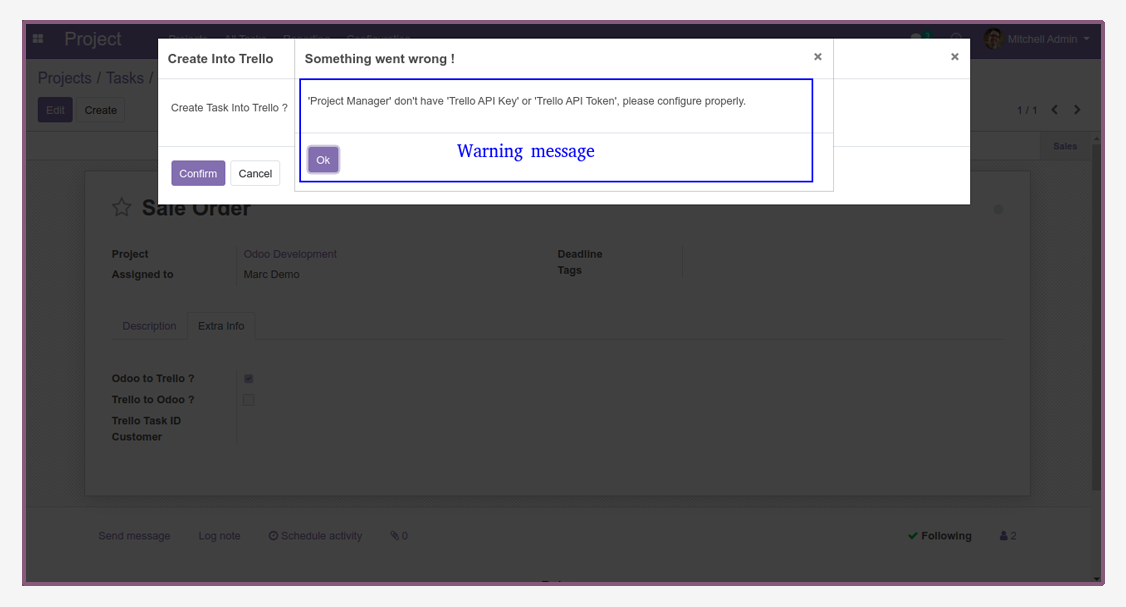Go to previous record with left chevron
The image size is (1126, 607).
(1054, 110)
